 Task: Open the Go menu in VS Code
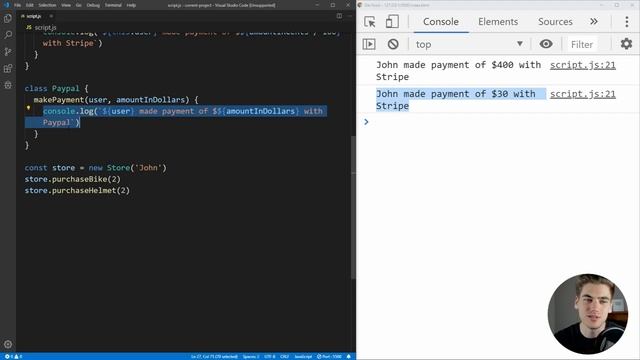pos(79,5)
